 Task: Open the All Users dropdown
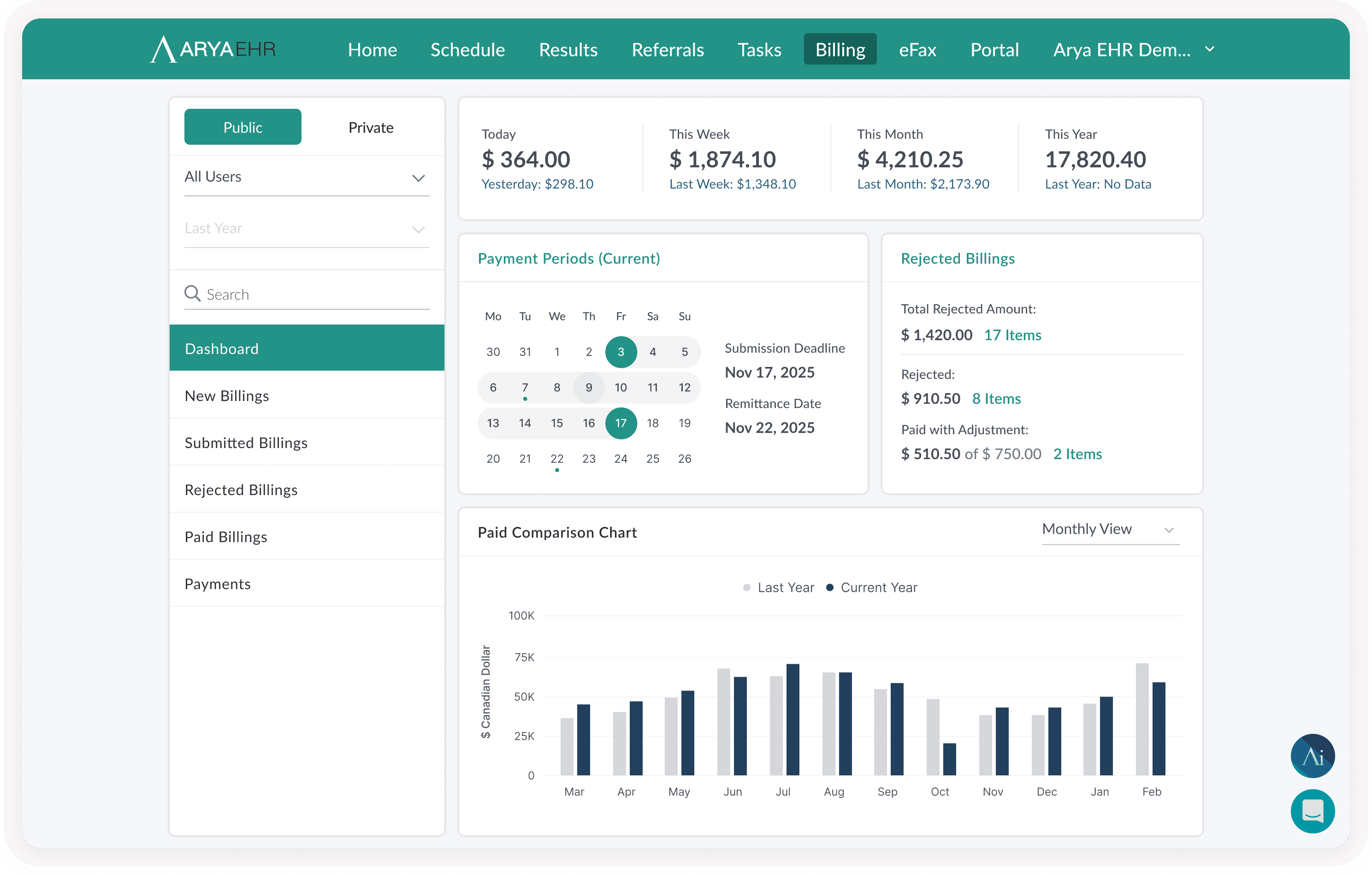[x=307, y=177]
